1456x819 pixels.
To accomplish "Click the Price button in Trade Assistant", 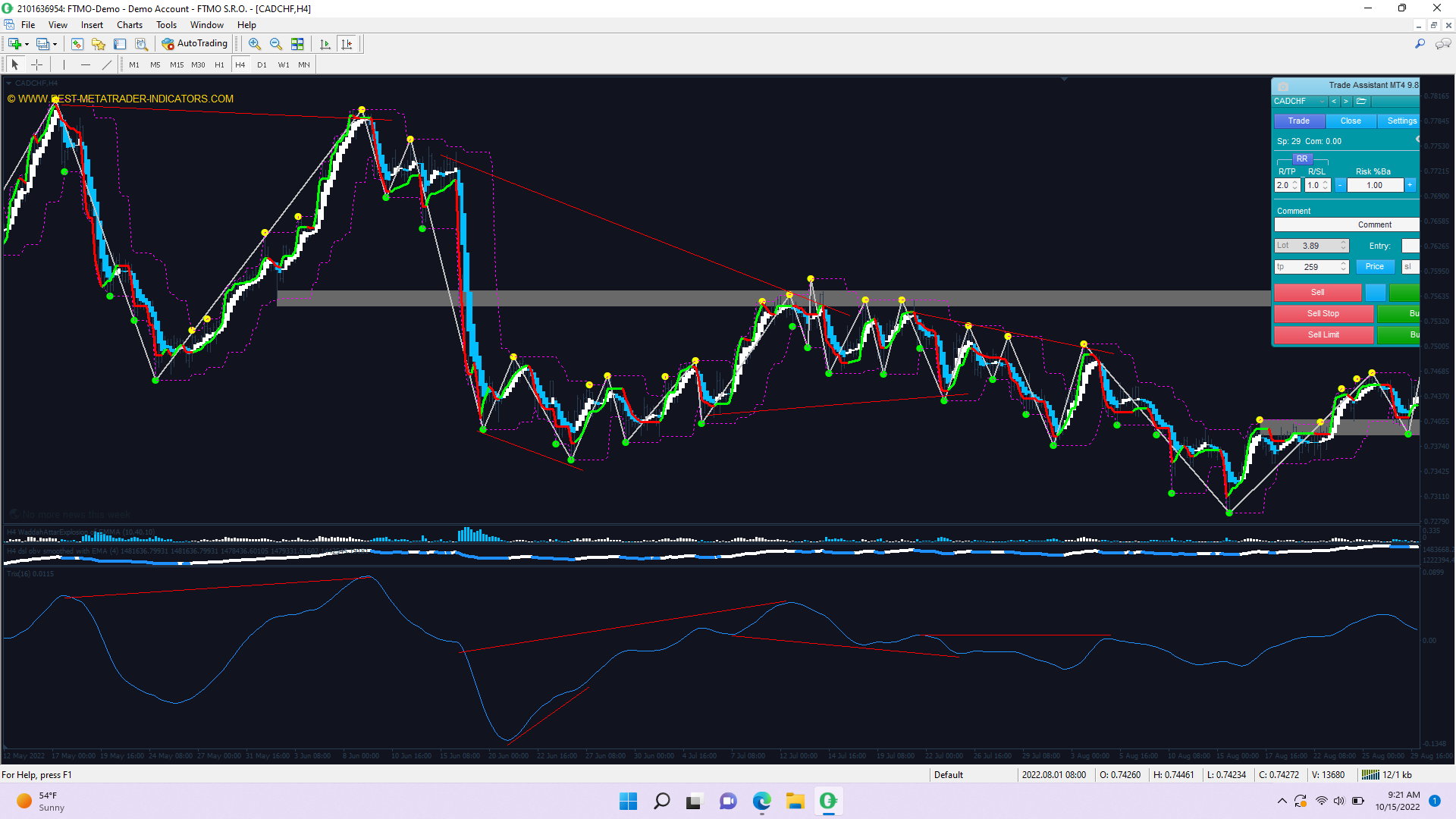I will point(1374,267).
